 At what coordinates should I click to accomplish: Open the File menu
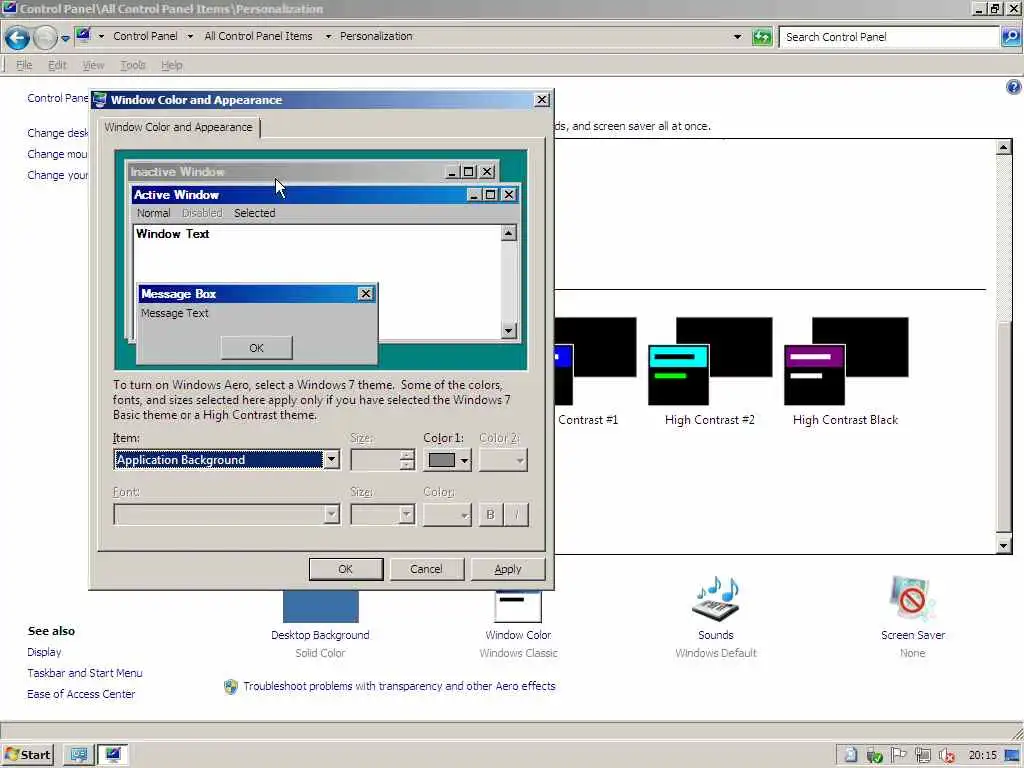[24, 65]
